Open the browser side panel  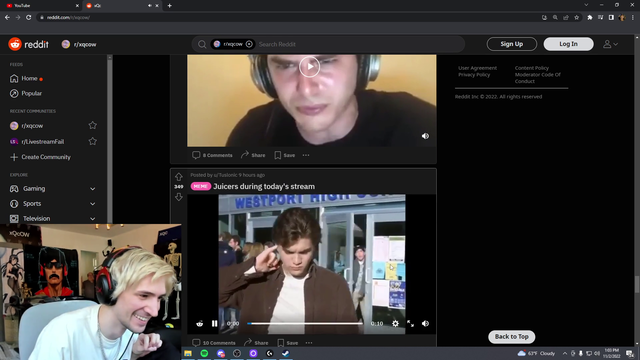(611, 18)
